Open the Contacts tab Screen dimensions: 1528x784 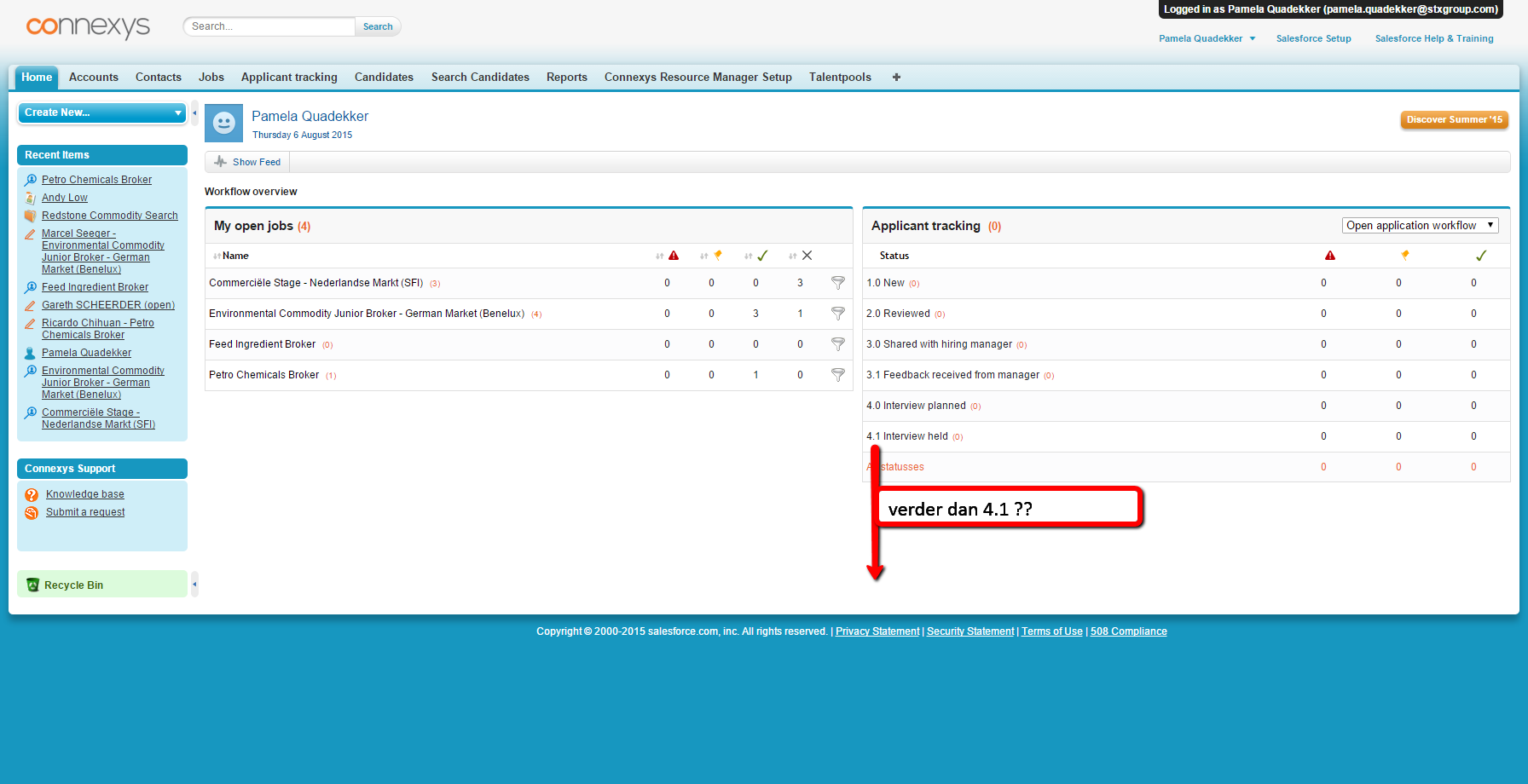pos(159,78)
